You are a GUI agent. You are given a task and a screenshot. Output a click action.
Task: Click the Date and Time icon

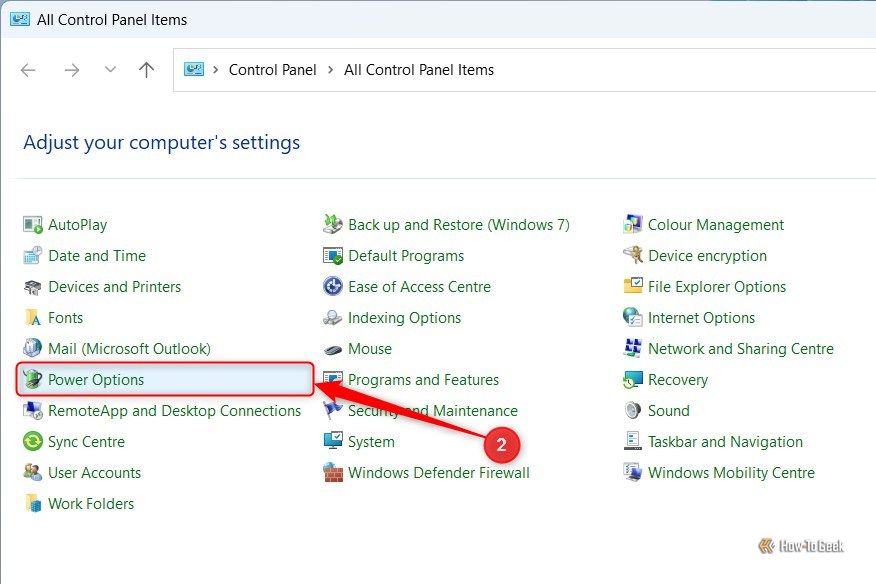pyautogui.click(x=32, y=255)
